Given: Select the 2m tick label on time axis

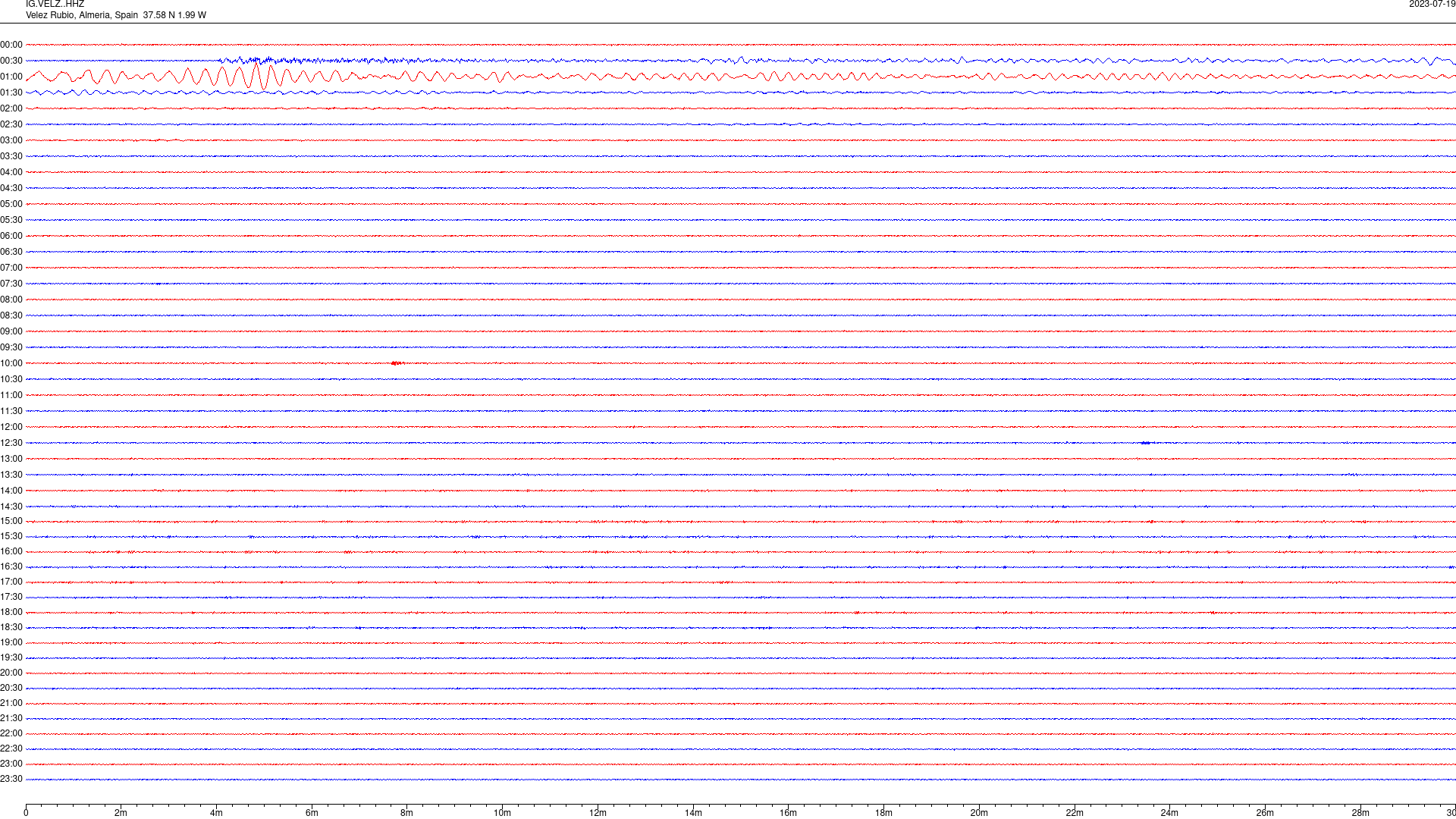Looking at the screenshot, I should (x=121, y=813).
